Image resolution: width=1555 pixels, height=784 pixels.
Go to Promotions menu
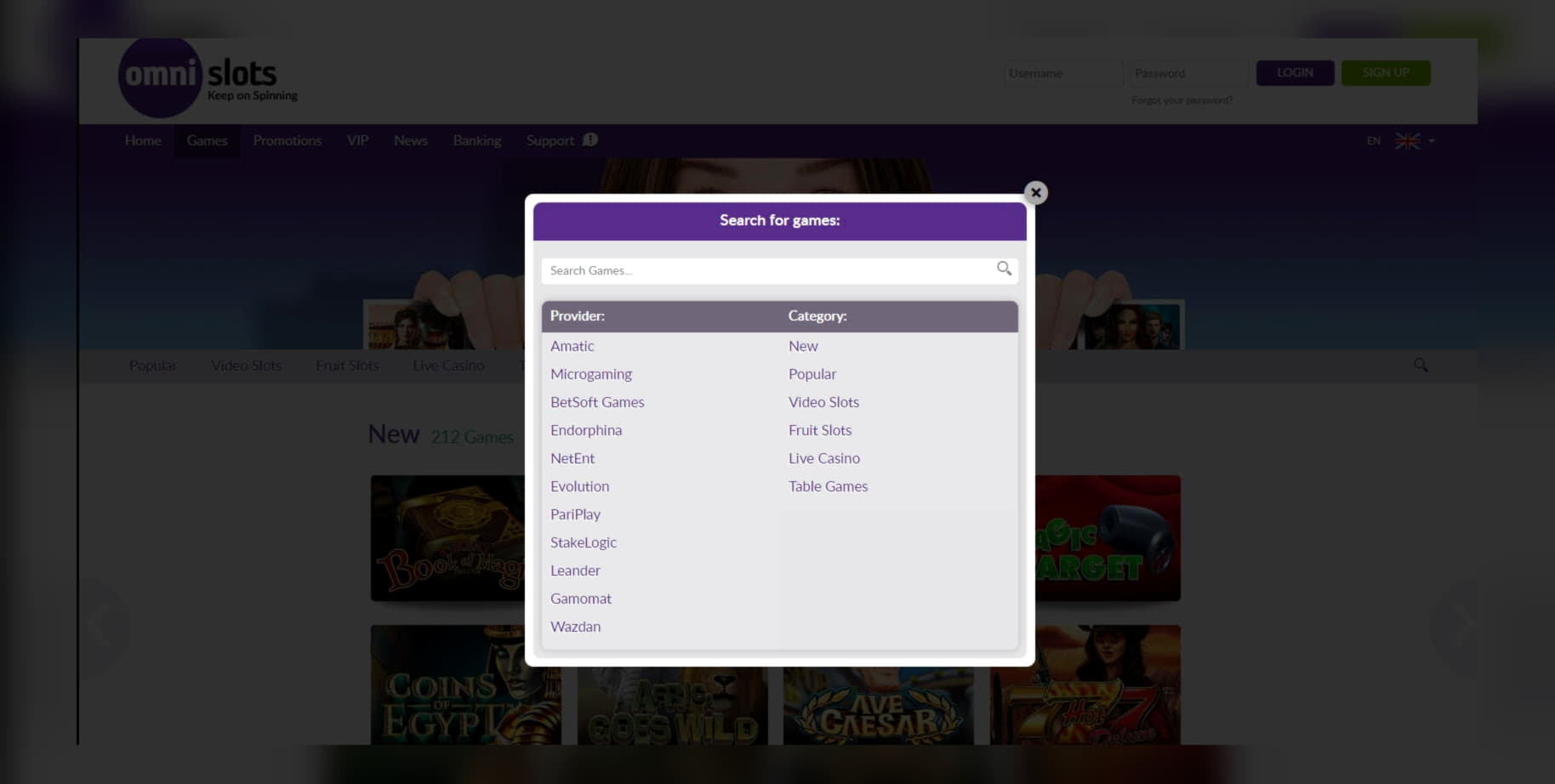pos(288,140)
